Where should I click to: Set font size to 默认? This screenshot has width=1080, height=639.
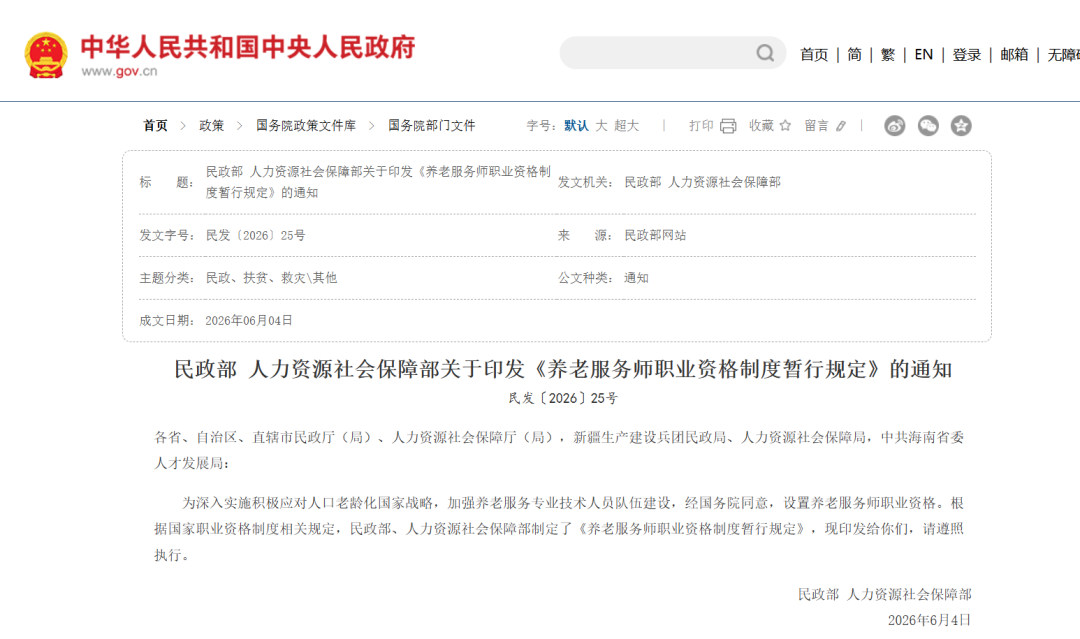point(576,125)
